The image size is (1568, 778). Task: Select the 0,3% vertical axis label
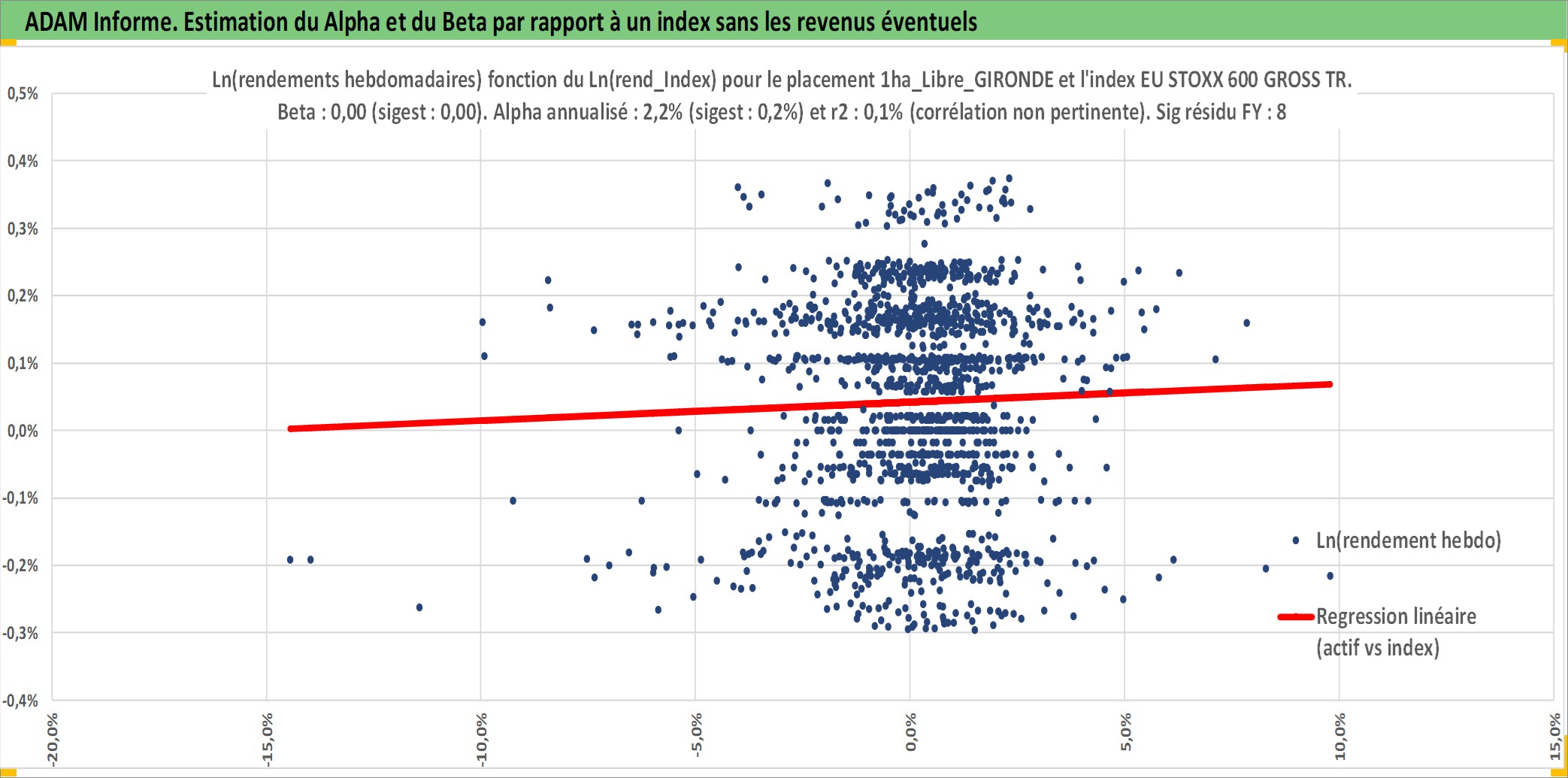(x=23, y=229)
